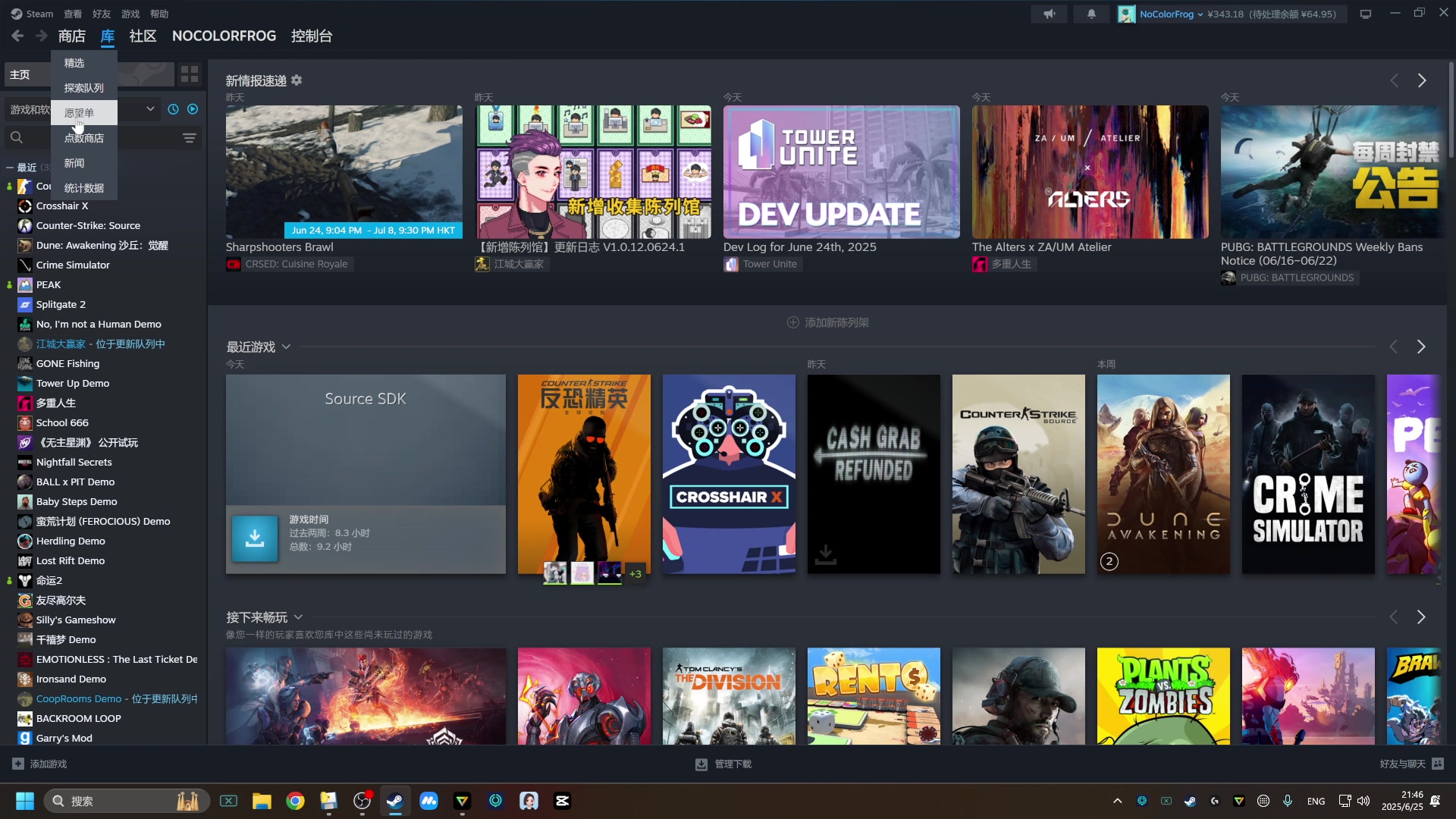
Task: Open Windows Start menu
Action: [x=25, y=801]
